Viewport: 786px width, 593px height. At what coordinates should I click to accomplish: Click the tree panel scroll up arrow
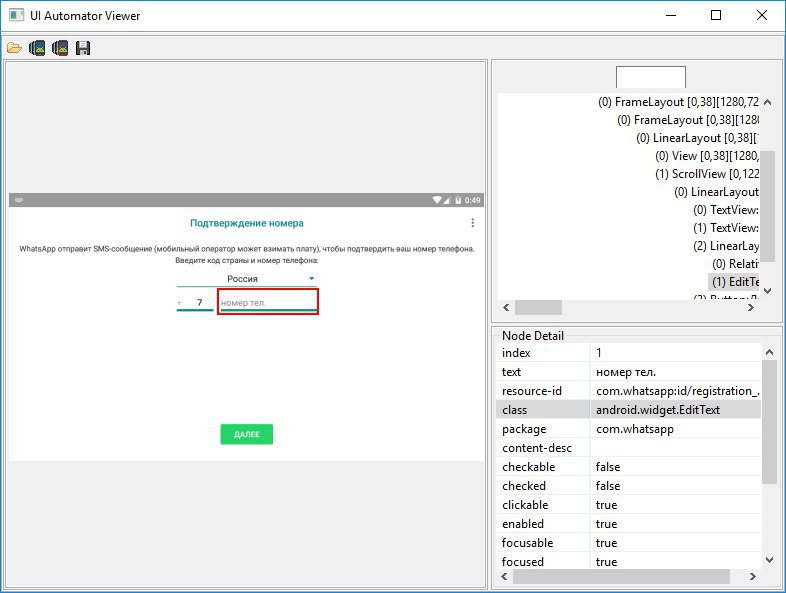coord(767,102)
